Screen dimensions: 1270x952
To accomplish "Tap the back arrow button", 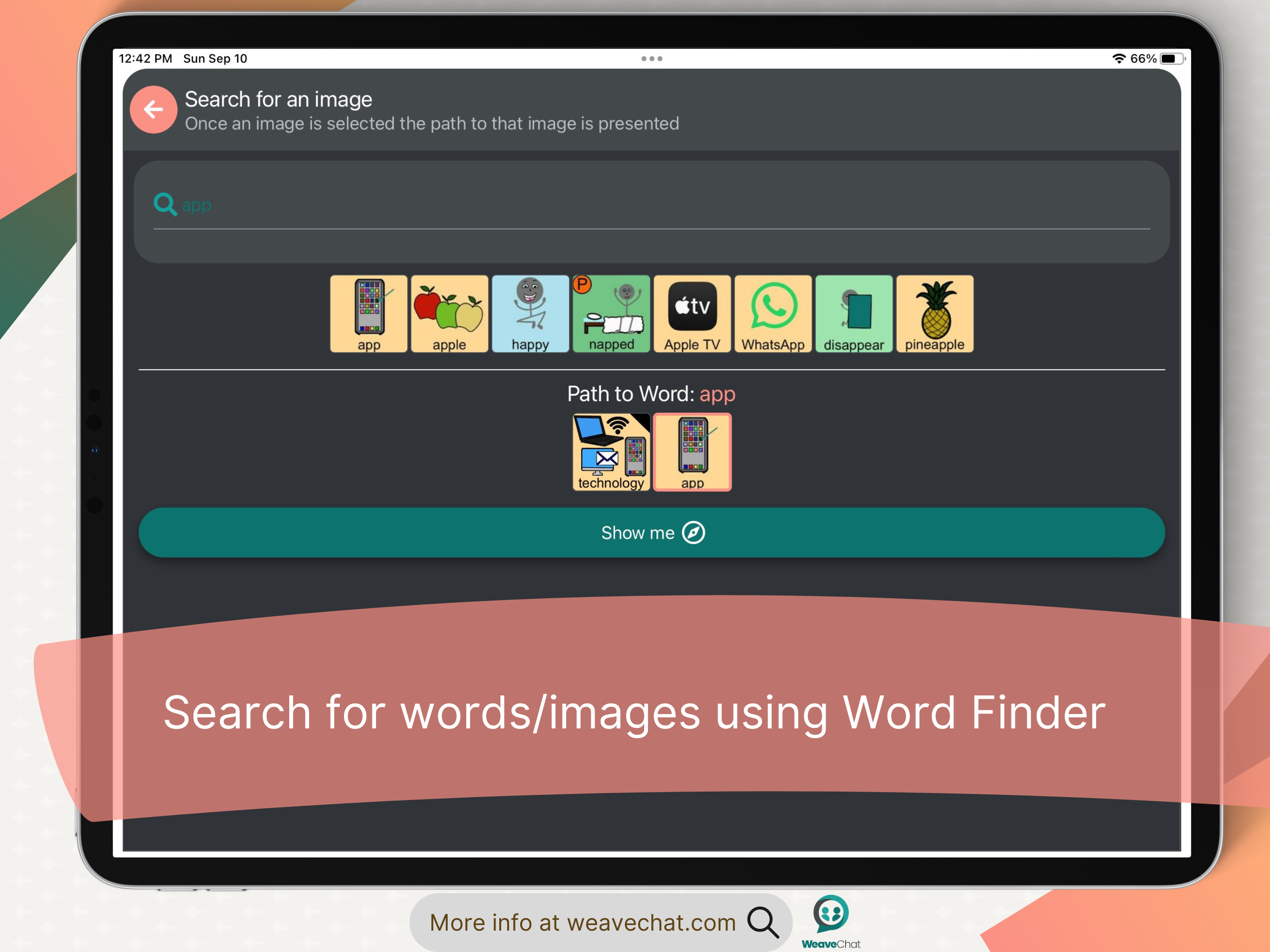I will (x=153, y=109).
